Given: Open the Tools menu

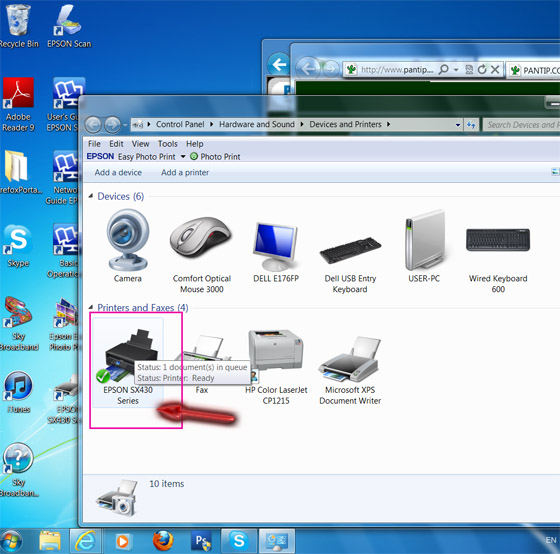Looking at the screenshot, I should pyautogui.click(x=168, y=144).
